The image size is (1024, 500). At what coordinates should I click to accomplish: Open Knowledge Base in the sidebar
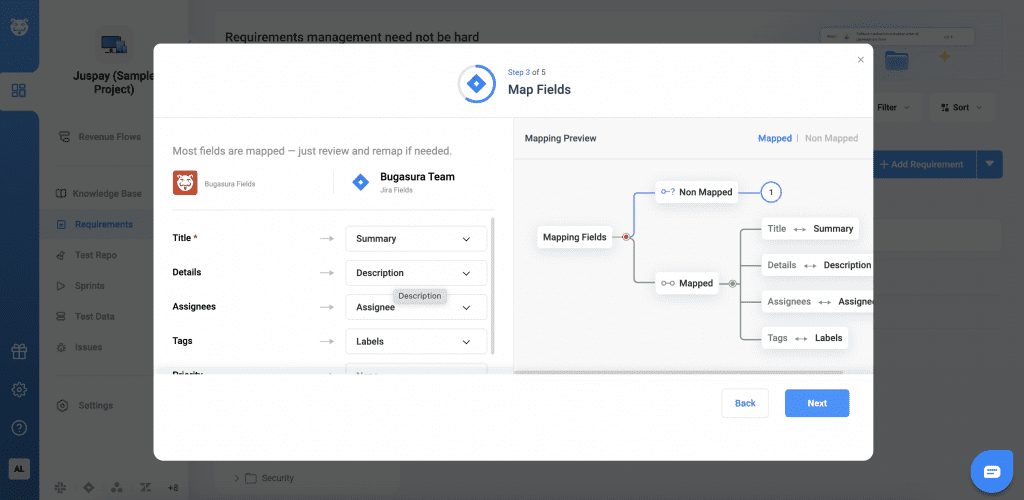[107, 193]
